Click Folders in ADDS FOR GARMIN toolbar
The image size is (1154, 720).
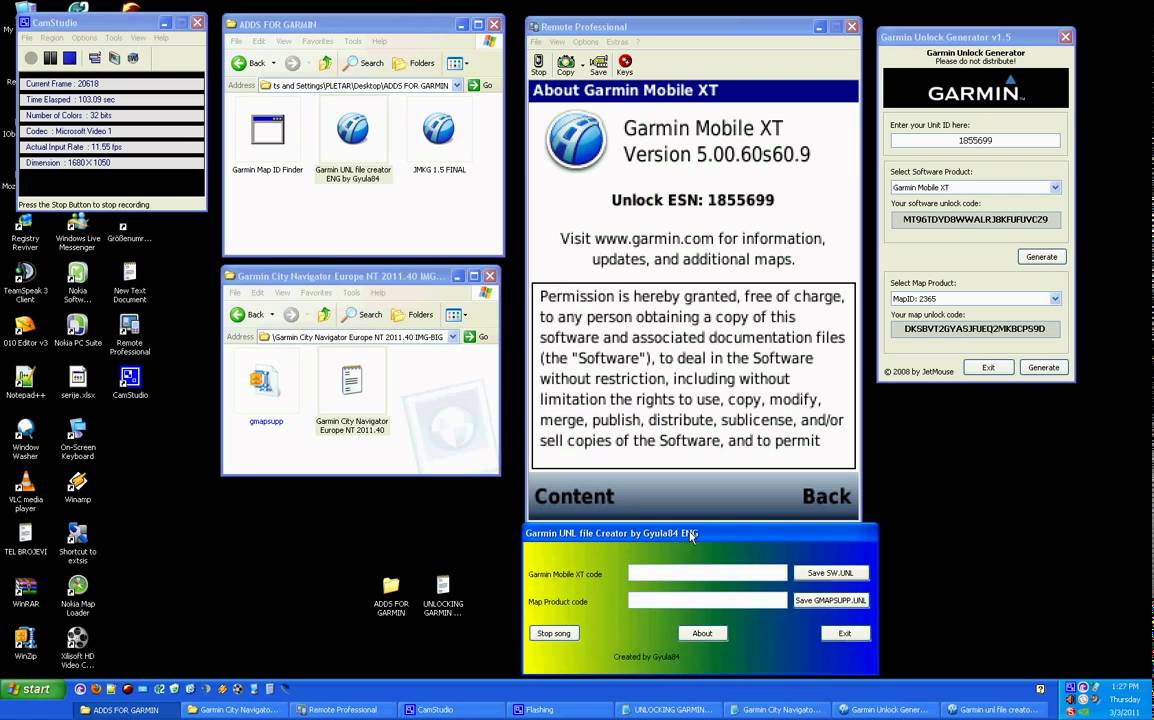pyautogui.click(x=414, y=63)
